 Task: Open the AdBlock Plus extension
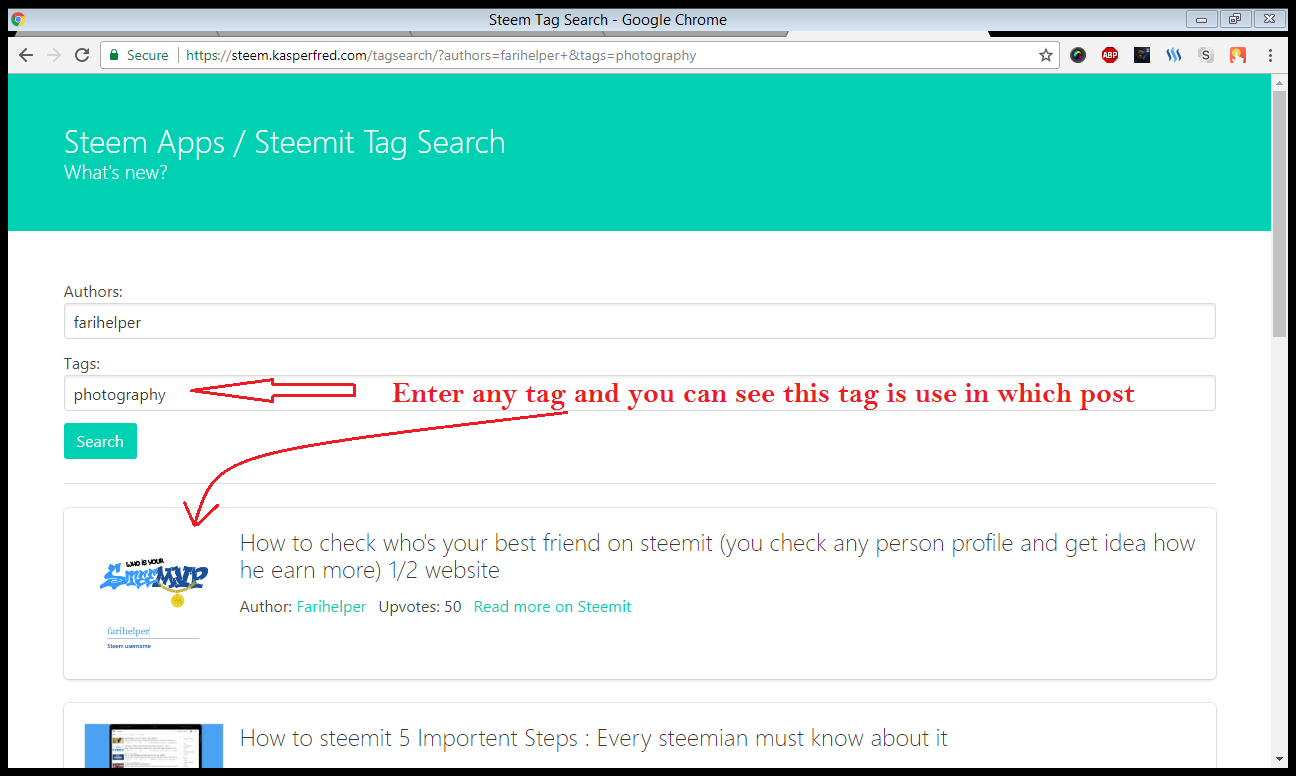[1110, 56]
